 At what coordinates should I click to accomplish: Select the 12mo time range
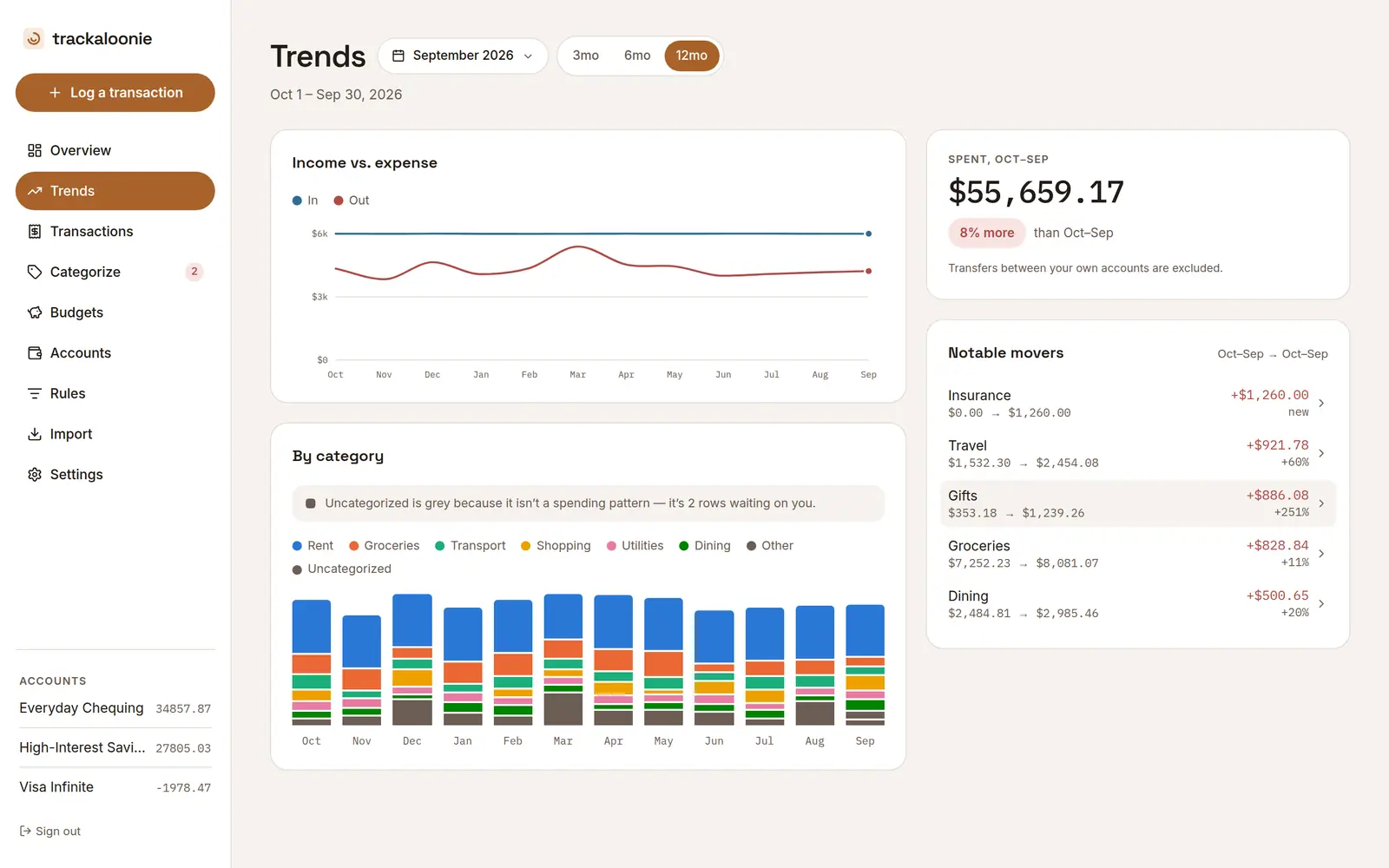click(x=692, y=56)
